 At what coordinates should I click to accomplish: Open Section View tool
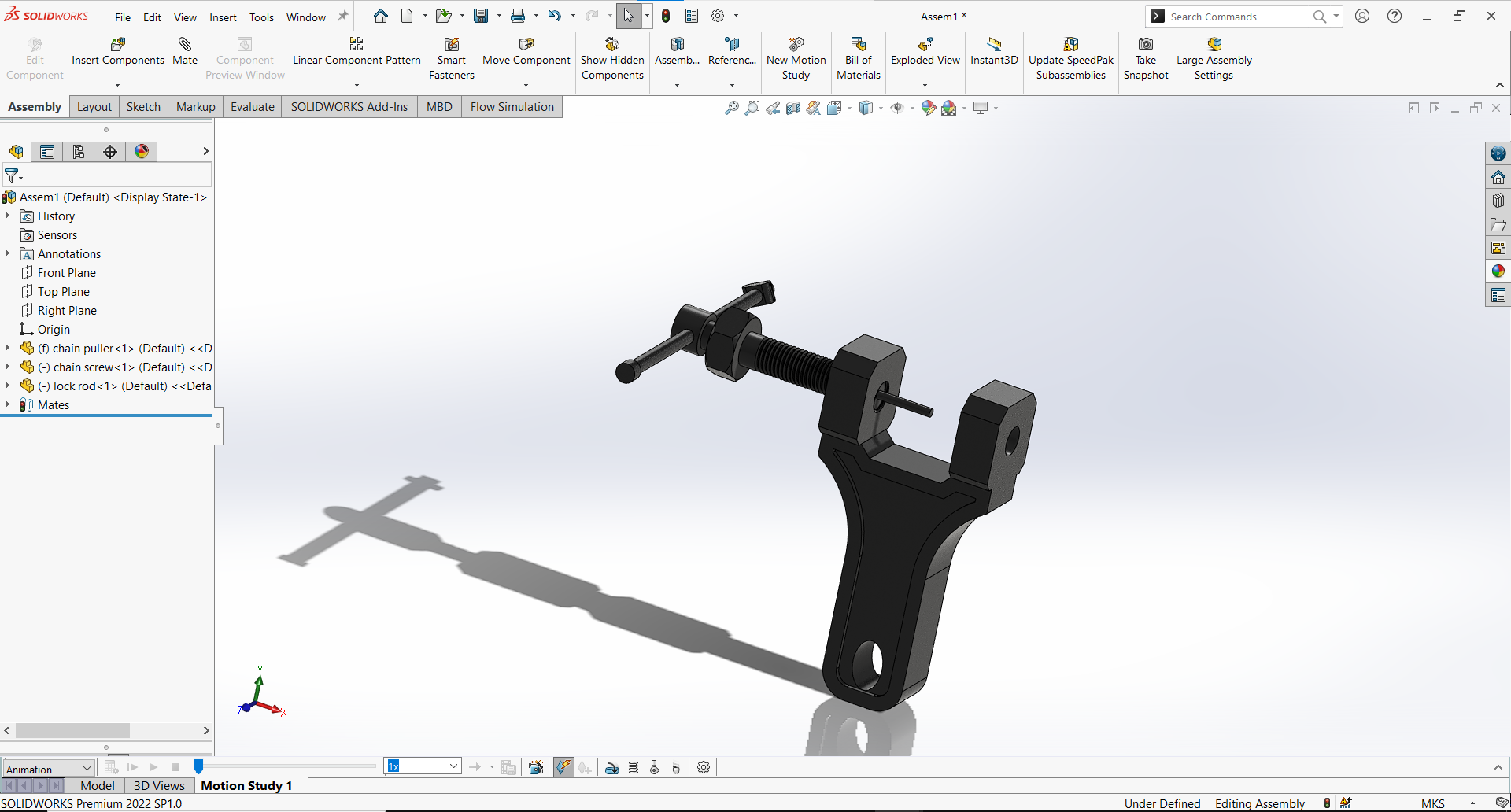point(793,108)
